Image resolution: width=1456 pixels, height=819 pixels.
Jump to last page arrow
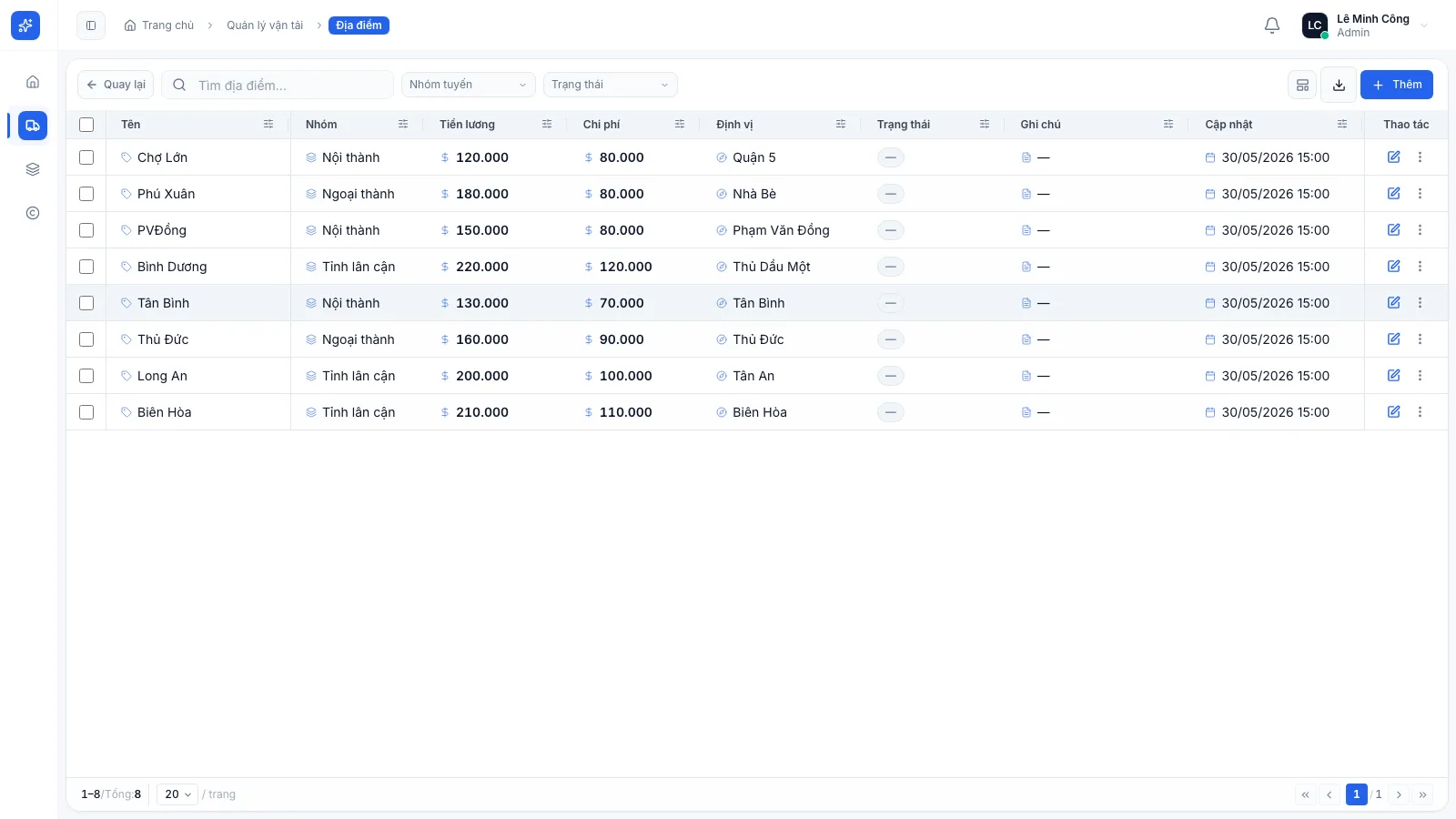tap(1422, 794)
